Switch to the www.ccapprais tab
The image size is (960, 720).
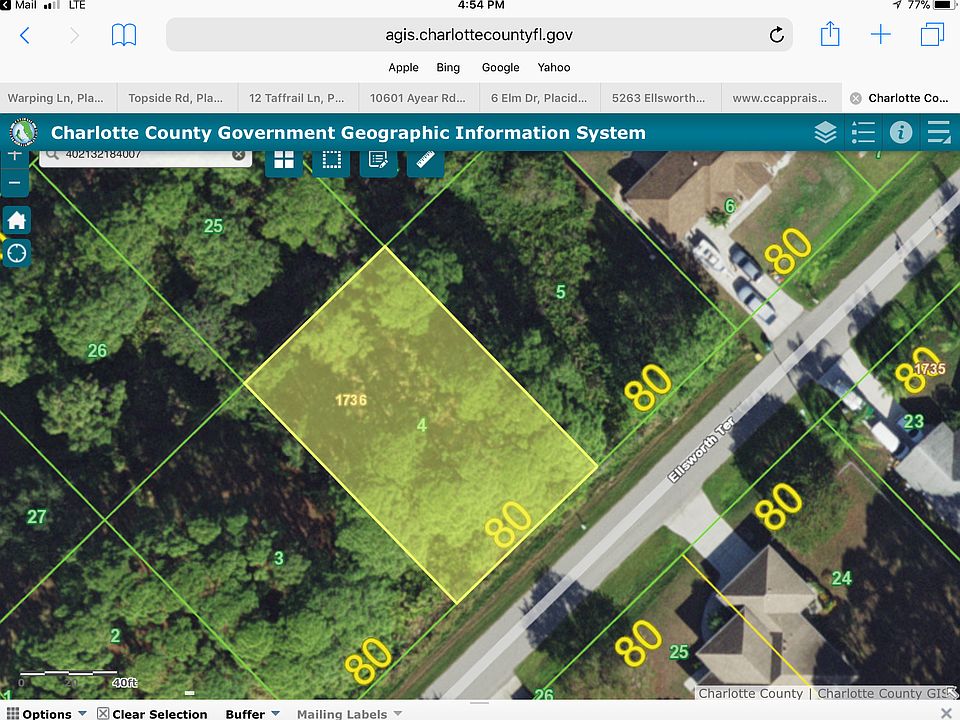pyautogui.click(x=780, y=98)
